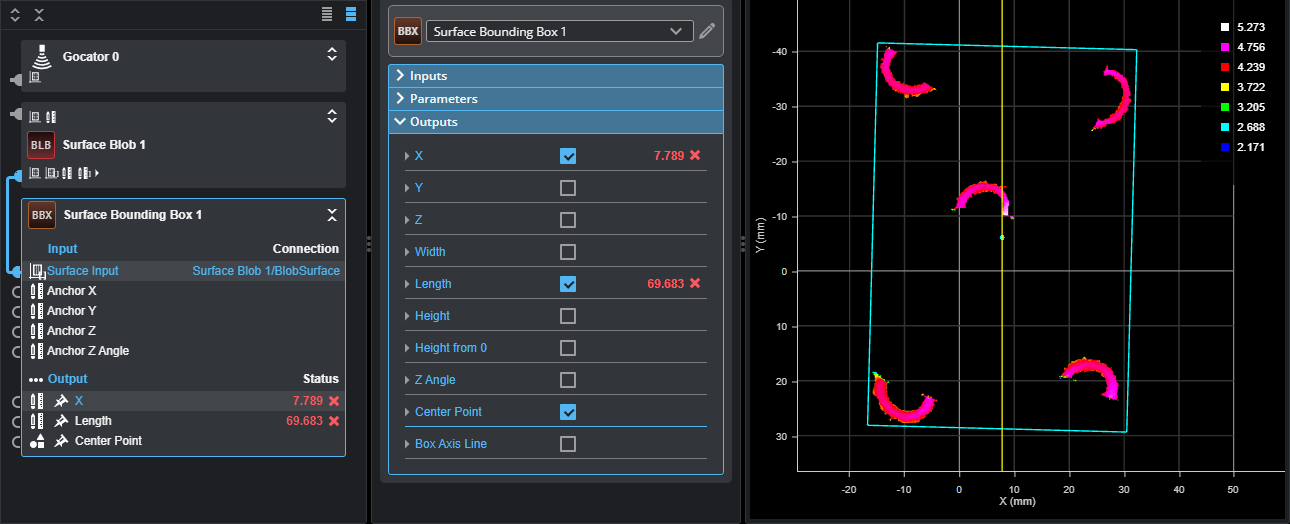The image size is (1290, 524).
Task: Enable the Box Axis Line checkbox
Action: tap(568, 444)
